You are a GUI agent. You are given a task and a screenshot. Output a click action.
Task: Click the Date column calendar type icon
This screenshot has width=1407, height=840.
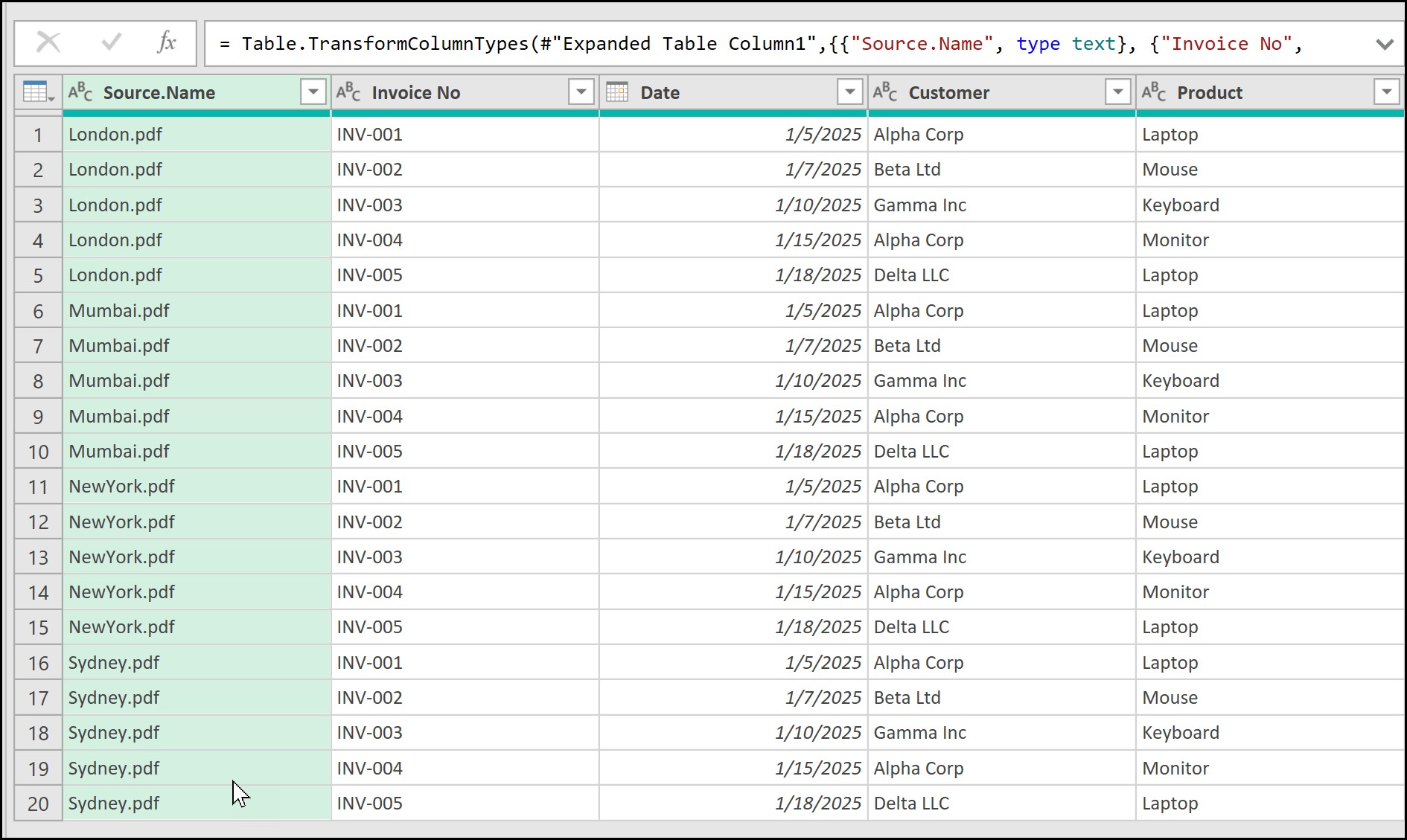617,92
